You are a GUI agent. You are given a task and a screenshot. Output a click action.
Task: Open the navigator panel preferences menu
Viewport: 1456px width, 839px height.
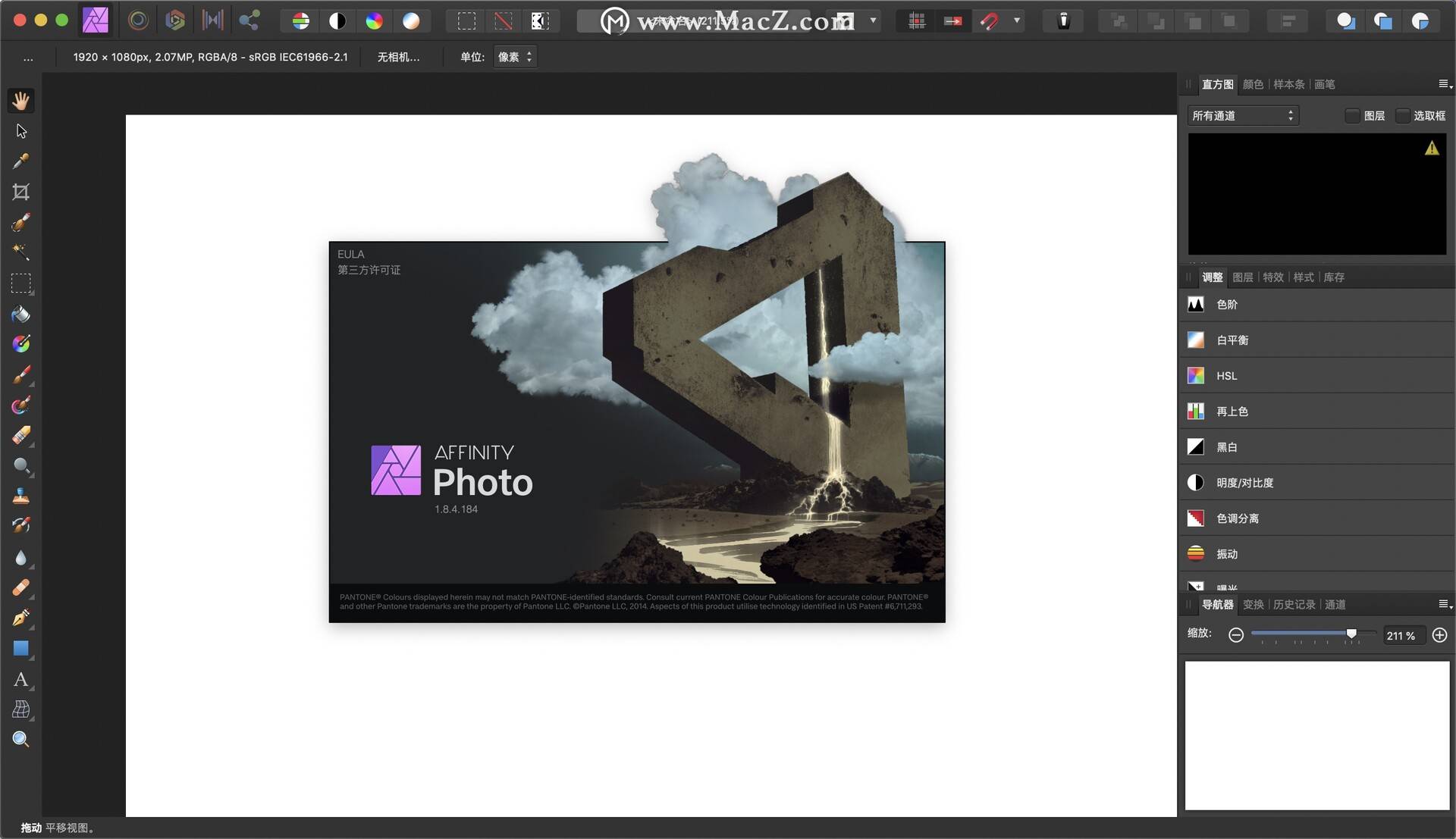pyautogui.click(x=1445, y=604)
